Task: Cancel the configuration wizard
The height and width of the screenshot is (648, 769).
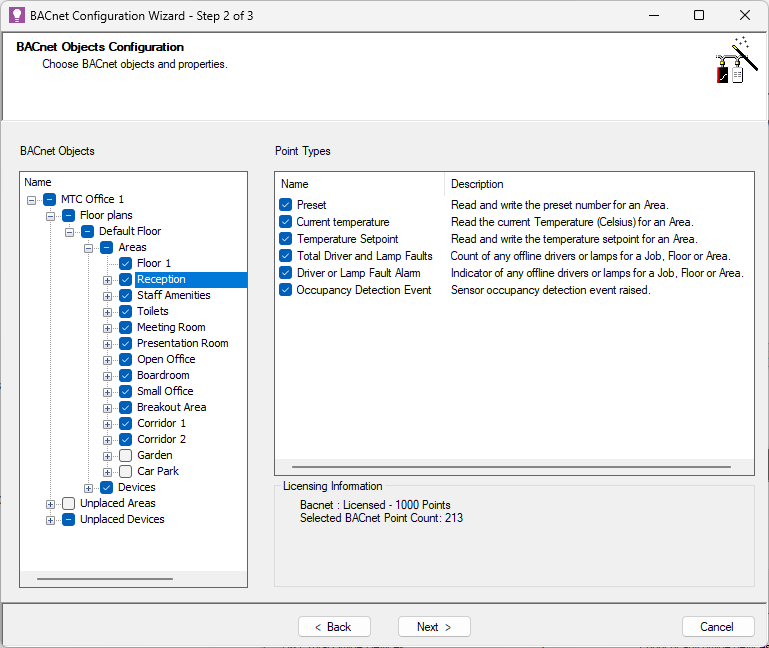Action: (x=718, y=627)
